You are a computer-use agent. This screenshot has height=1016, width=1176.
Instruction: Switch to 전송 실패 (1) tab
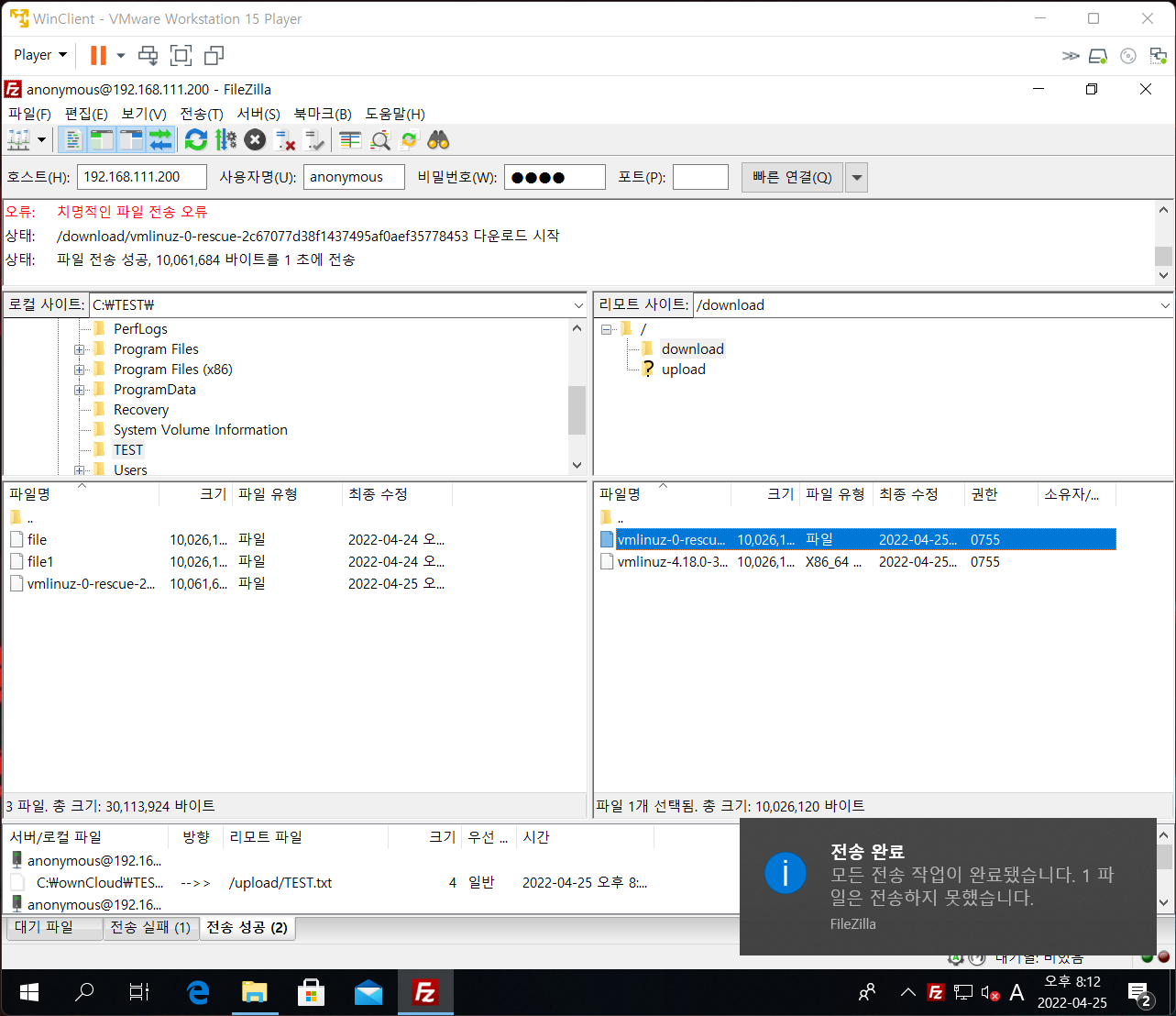(x=150, y=928)
